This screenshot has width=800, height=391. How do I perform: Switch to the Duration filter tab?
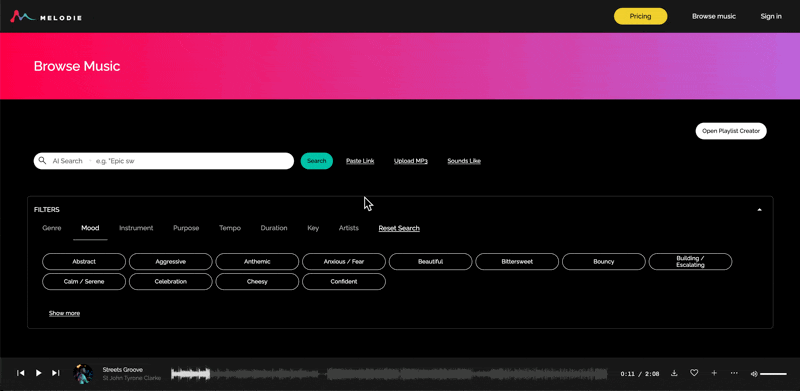tap(274, 228)
